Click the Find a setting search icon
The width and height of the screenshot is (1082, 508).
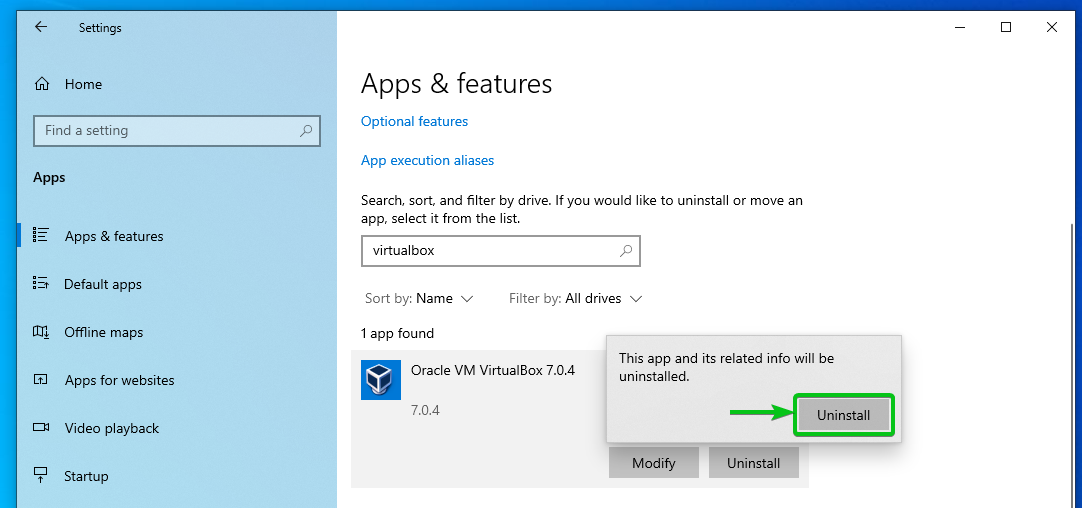point(306,130)
